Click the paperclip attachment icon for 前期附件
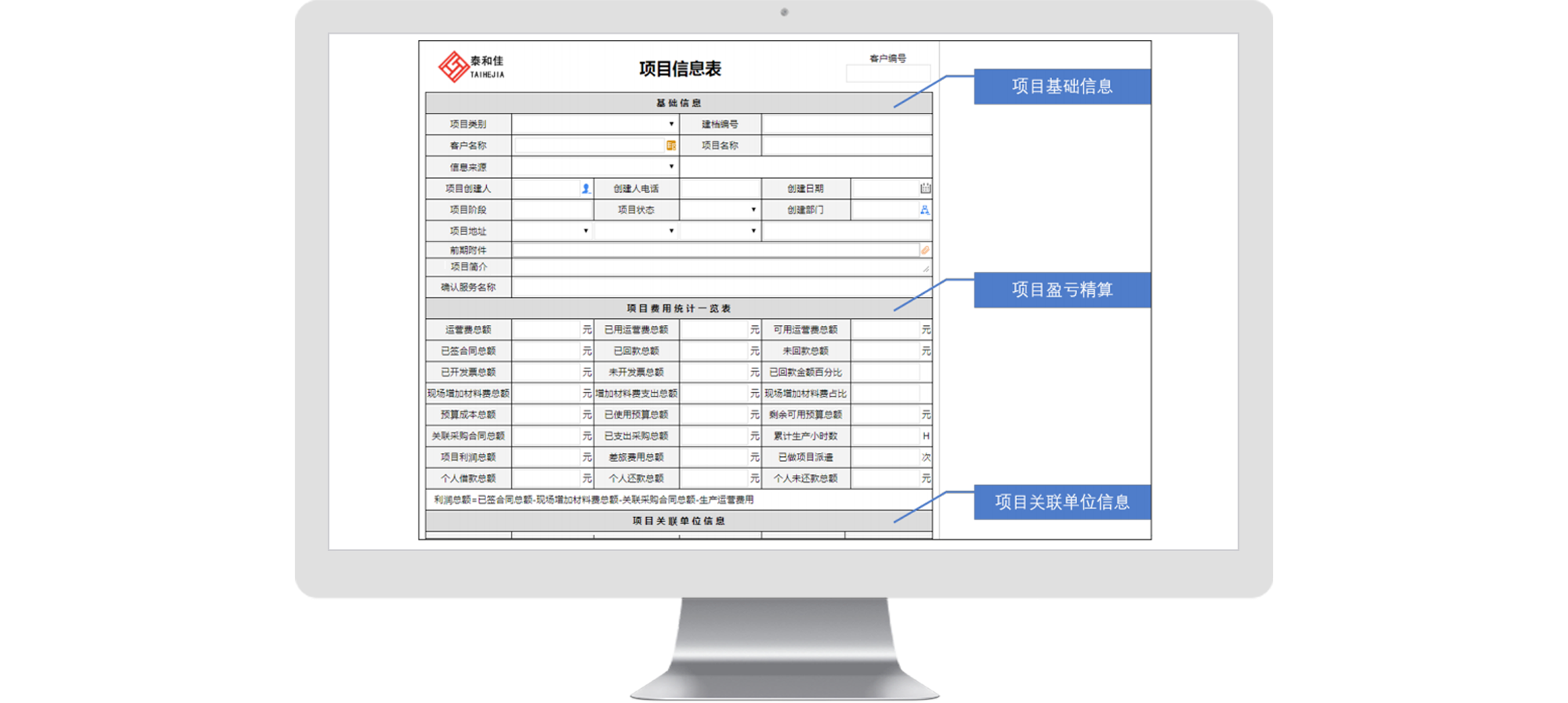This screenshot has height=703, width=1568. pos(925,251)
